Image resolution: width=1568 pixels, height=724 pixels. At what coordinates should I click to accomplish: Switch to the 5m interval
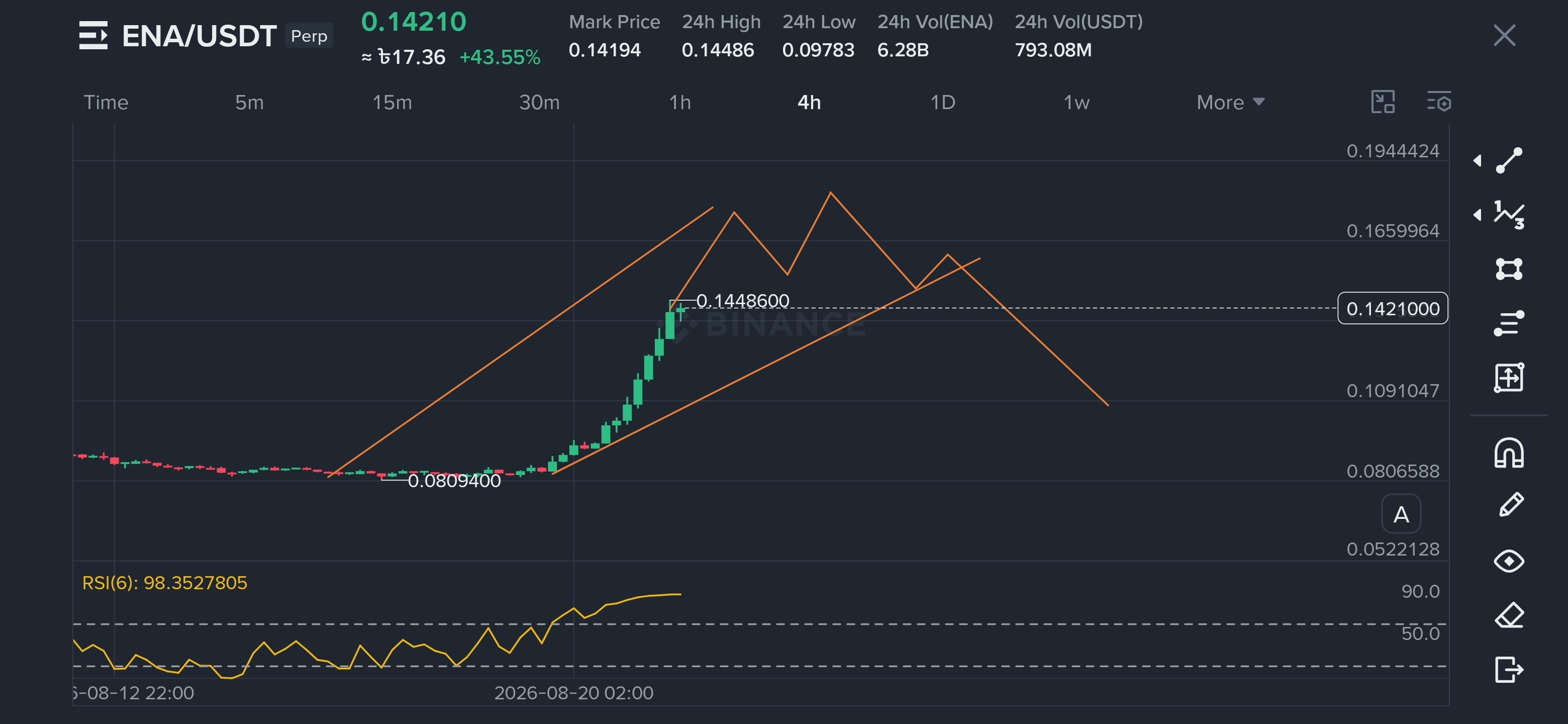250,102
